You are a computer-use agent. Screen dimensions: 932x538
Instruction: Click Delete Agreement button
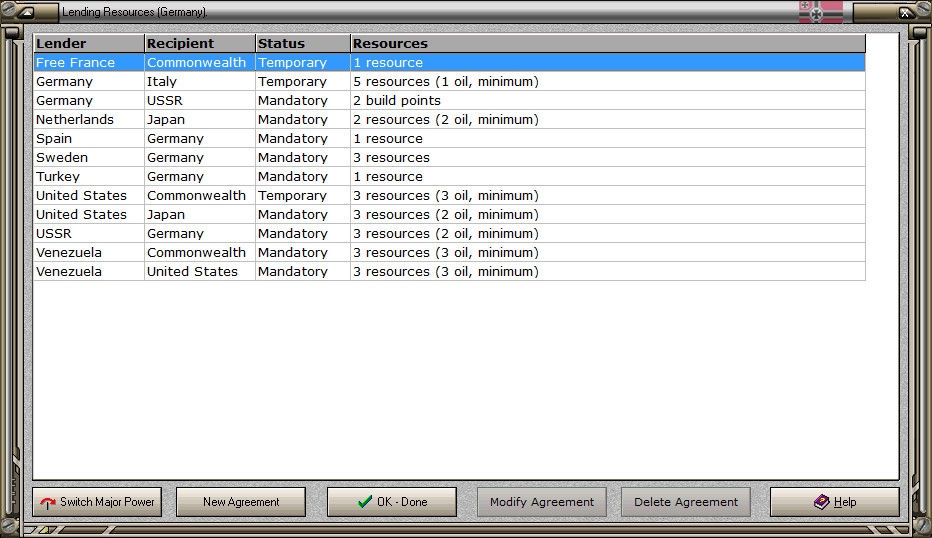685,502
